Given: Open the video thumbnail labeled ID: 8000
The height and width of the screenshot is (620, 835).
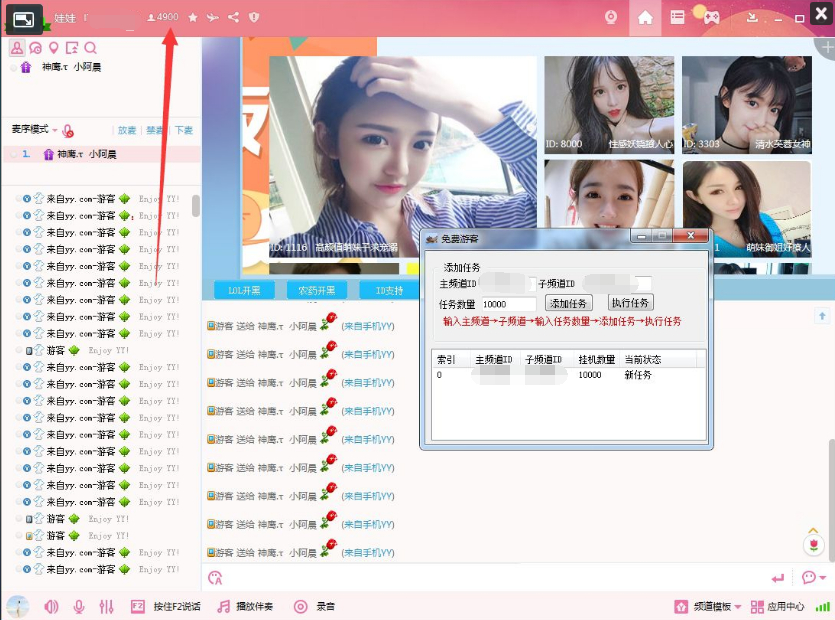Looking at the screenshot, I should [x=609, y=105].
